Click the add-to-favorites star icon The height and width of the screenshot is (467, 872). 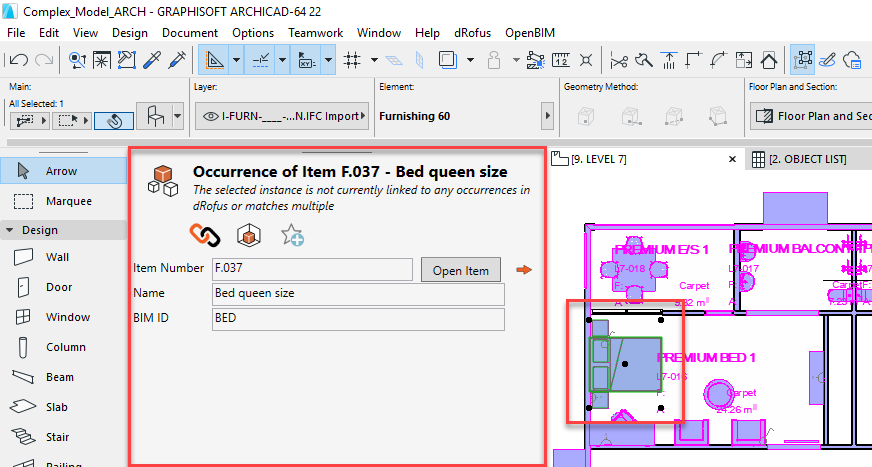[292, 235]
